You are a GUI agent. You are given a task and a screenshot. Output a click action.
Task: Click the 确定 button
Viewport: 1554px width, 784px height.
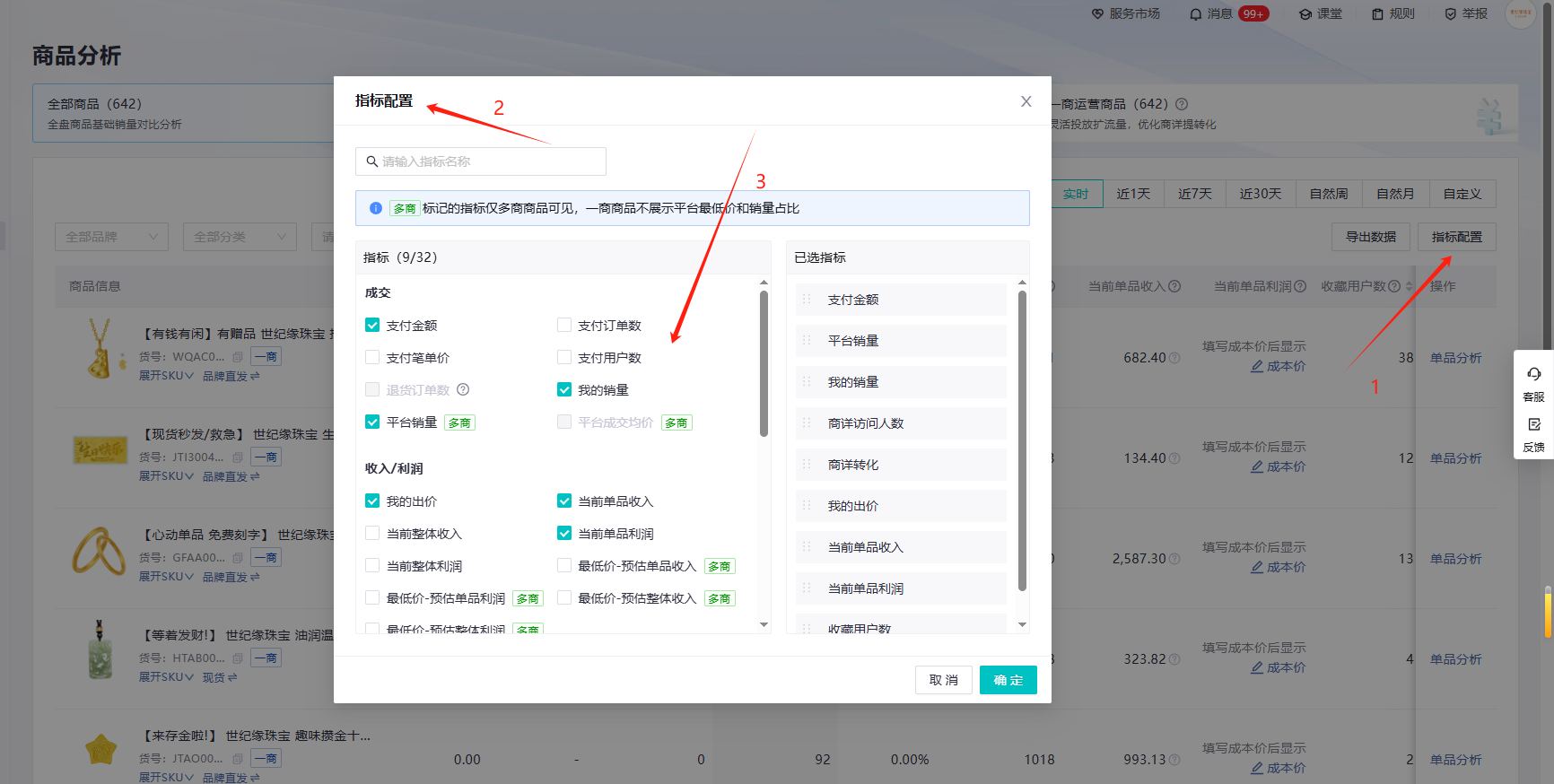[1008, 680]
